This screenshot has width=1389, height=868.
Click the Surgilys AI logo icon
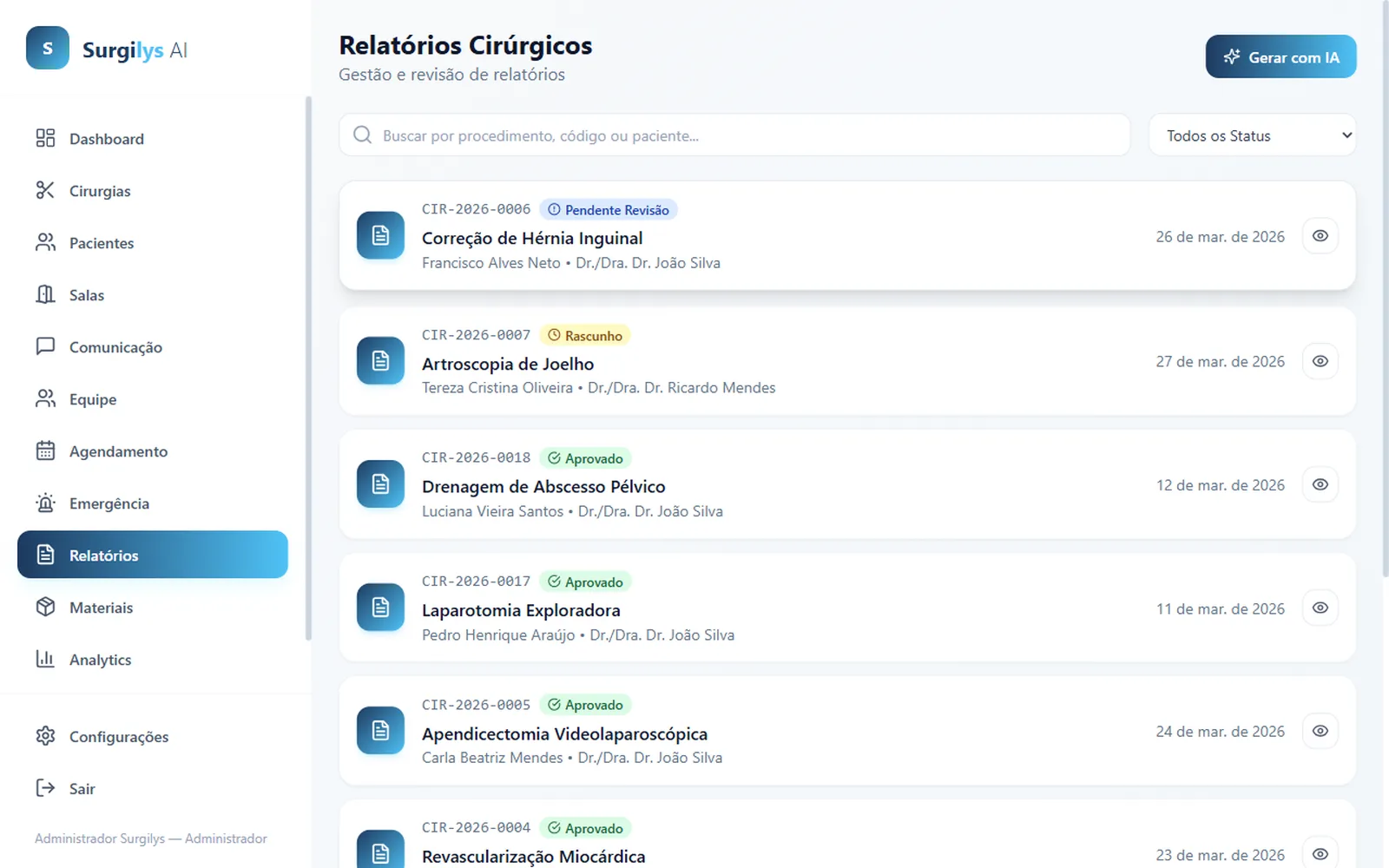tap(48, 48)
